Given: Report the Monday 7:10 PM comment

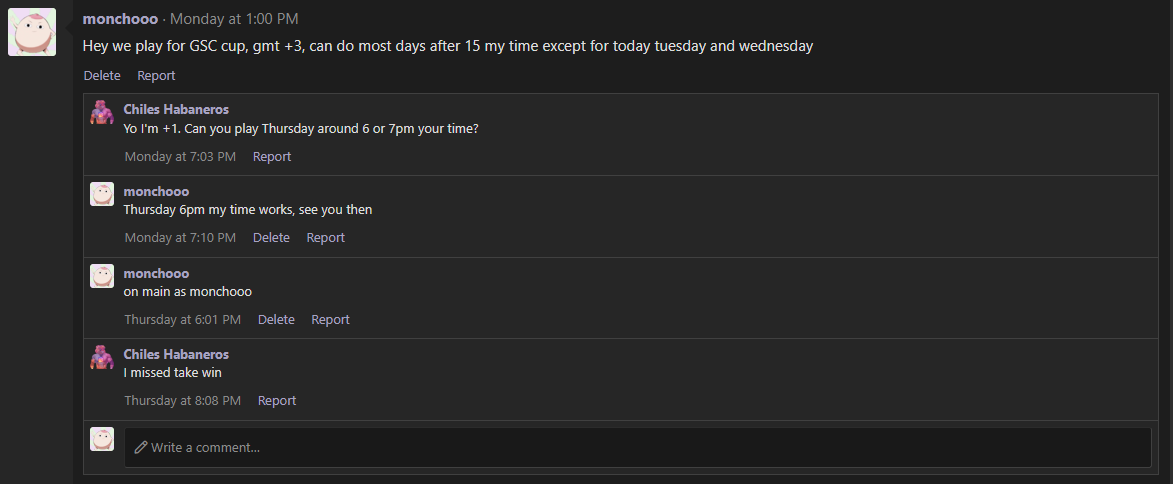Looking at the screenshot, I should point(325,237).
